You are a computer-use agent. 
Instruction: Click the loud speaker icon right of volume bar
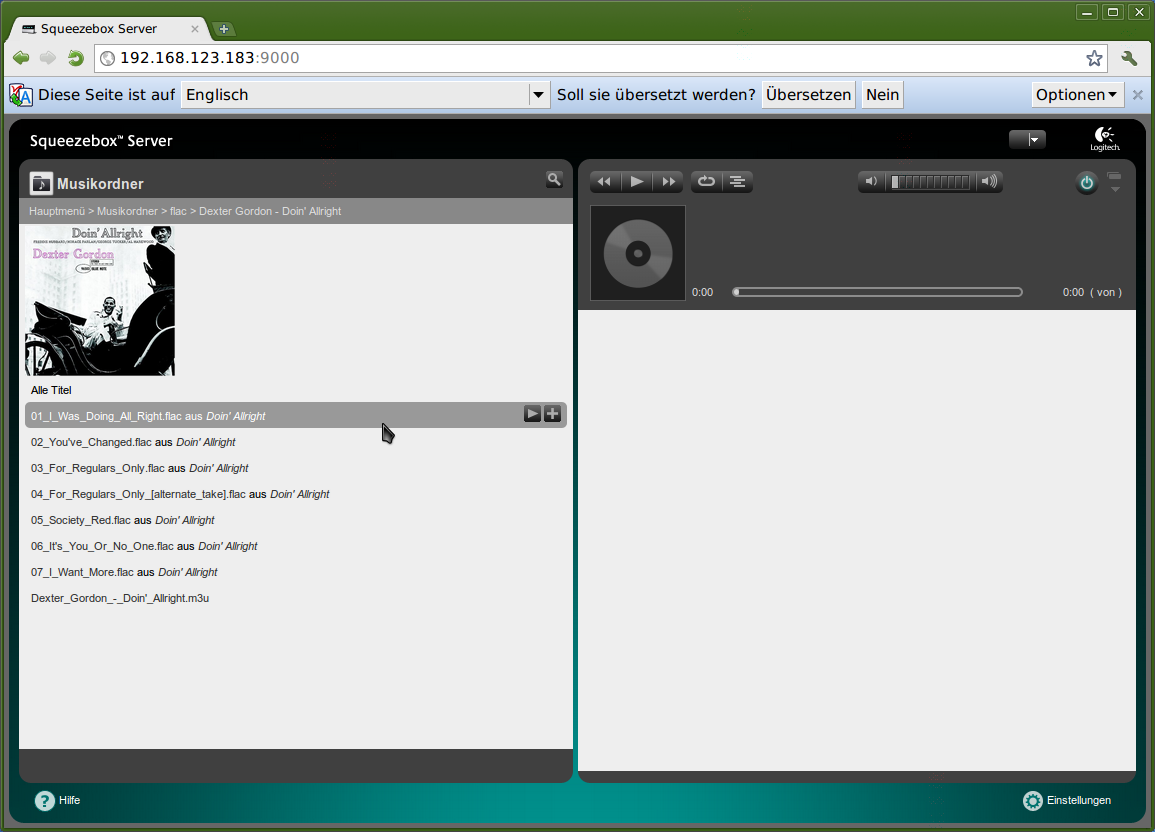click(x=989, y=181)
